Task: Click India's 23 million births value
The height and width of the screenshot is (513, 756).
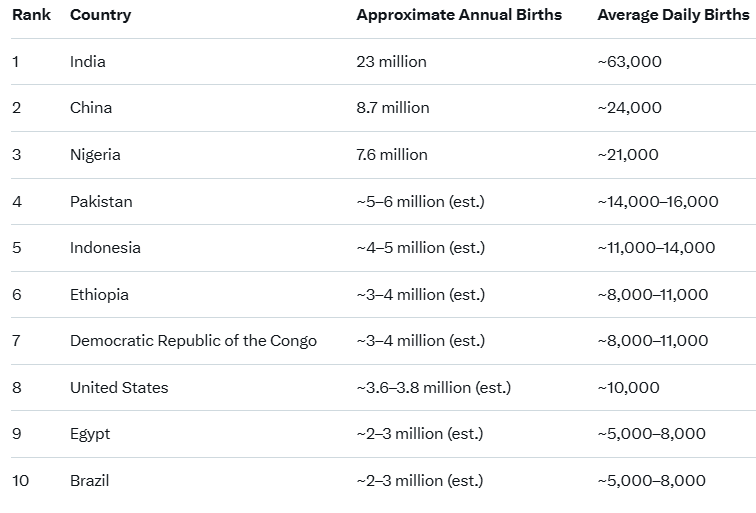Action: [391, 62]
